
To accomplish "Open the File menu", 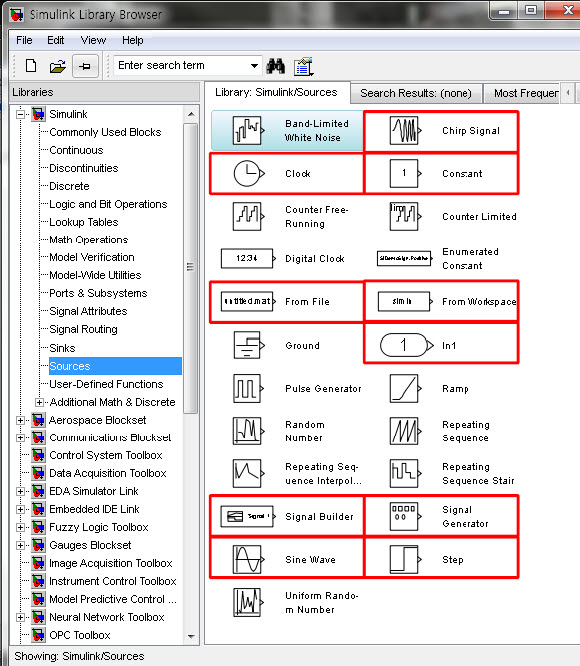I will 24,40.
